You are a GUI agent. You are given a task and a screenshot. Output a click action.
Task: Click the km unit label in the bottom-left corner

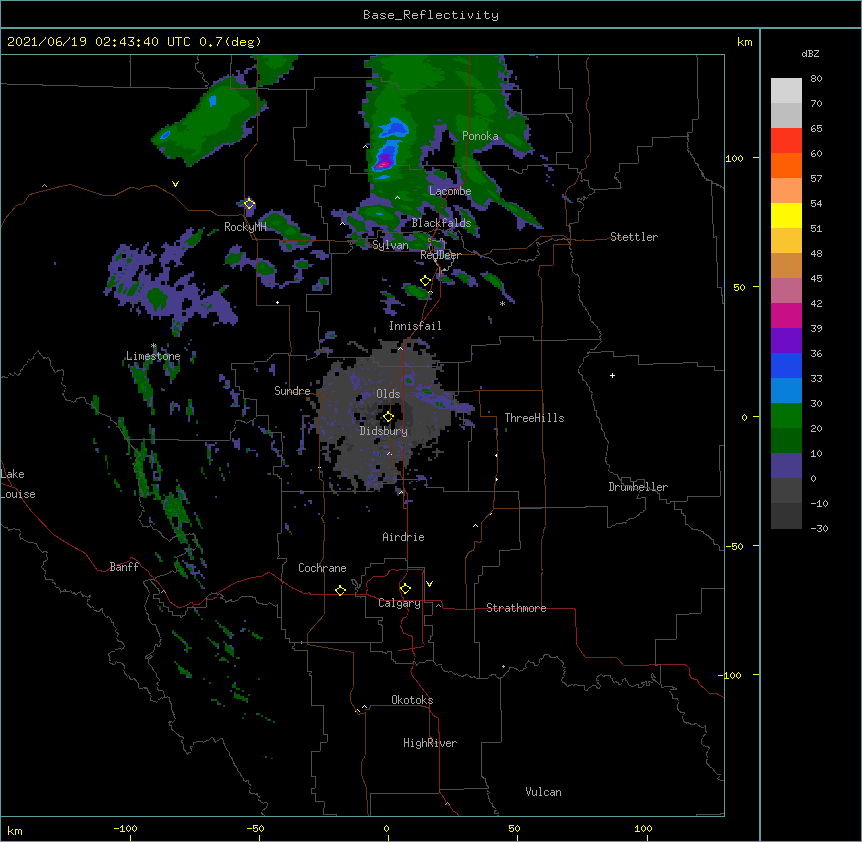point(15,831)
